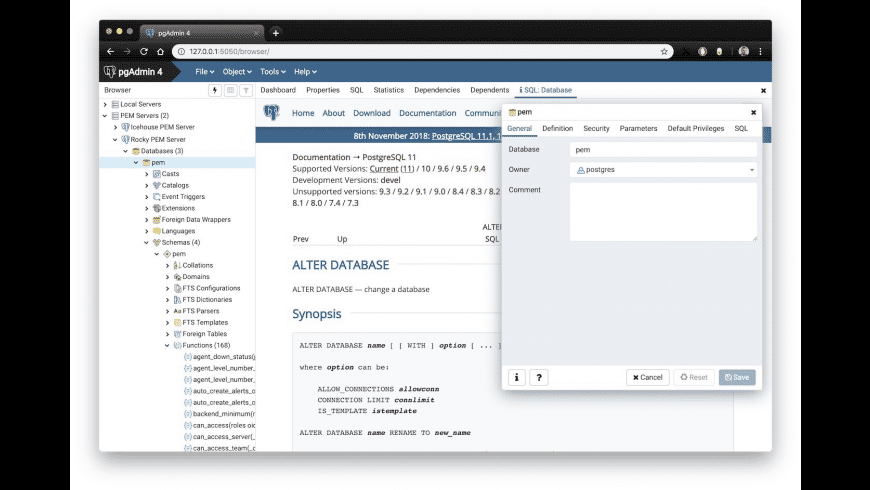
Task: Click the Query Tool lightning icon
Action: 215,90
